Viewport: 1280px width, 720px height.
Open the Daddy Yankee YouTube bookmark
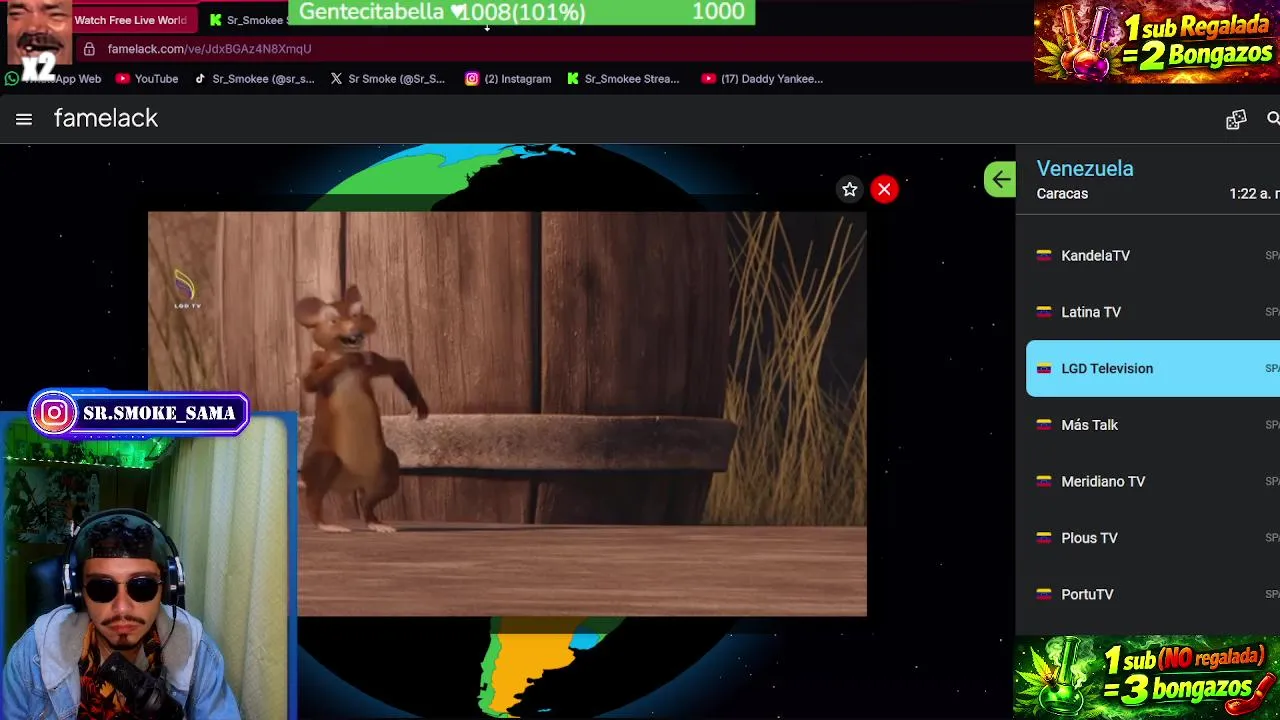coord(763,79)
